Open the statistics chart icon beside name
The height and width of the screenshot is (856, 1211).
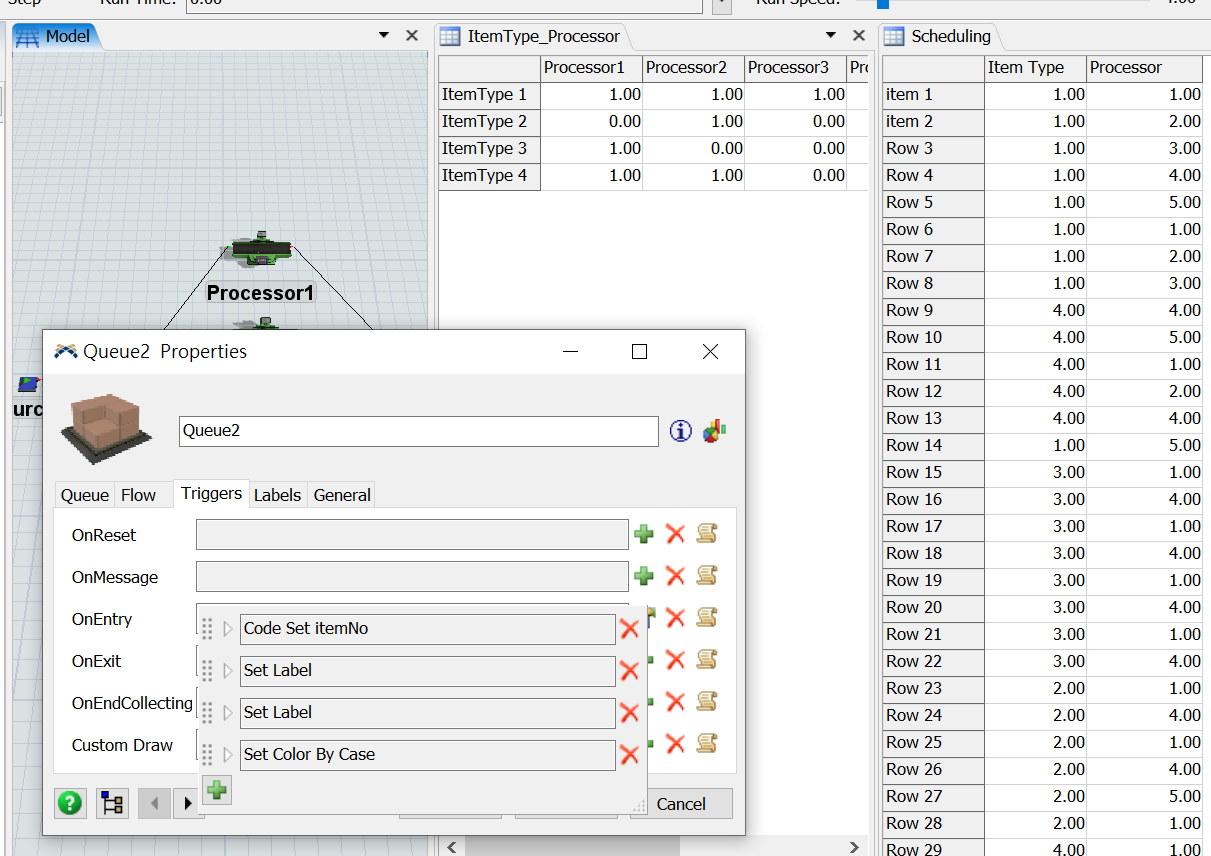point(714,431)
